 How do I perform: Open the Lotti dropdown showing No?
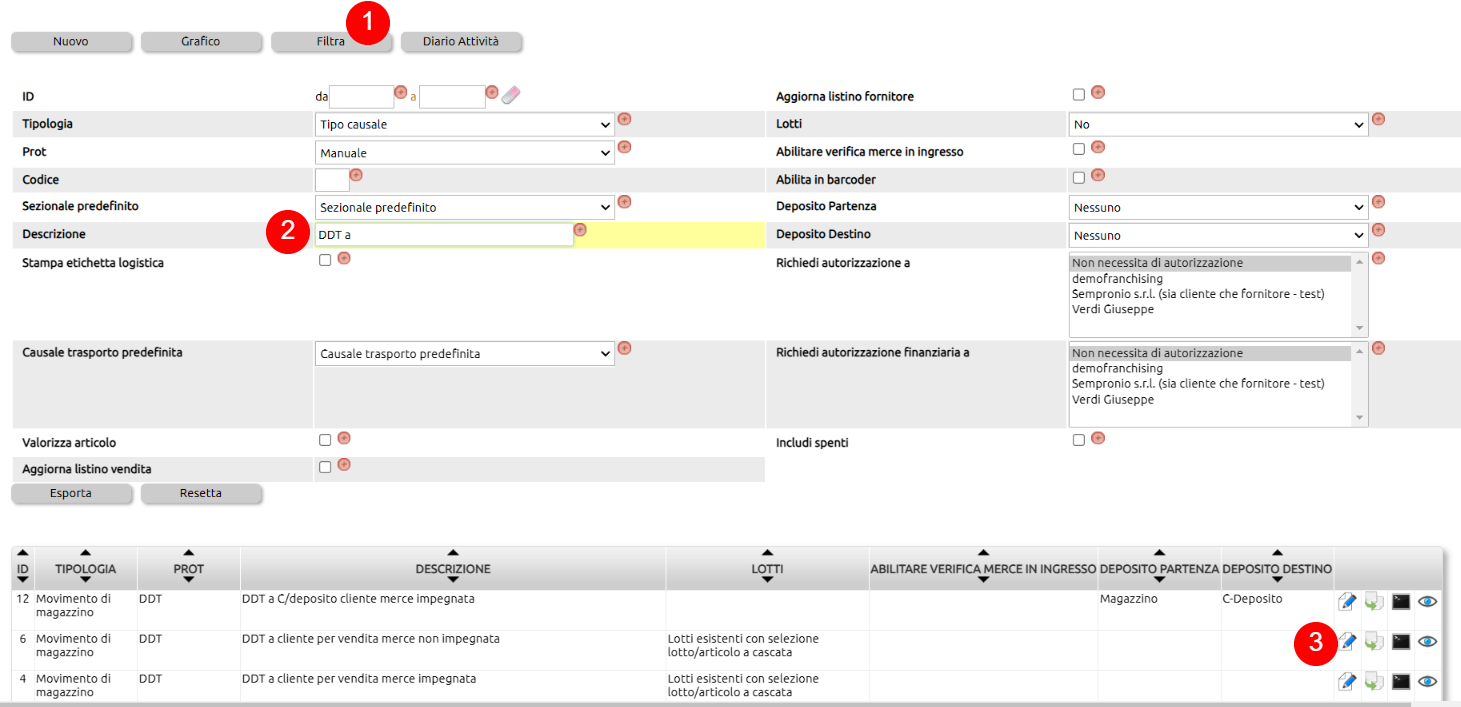(1218, 125)
